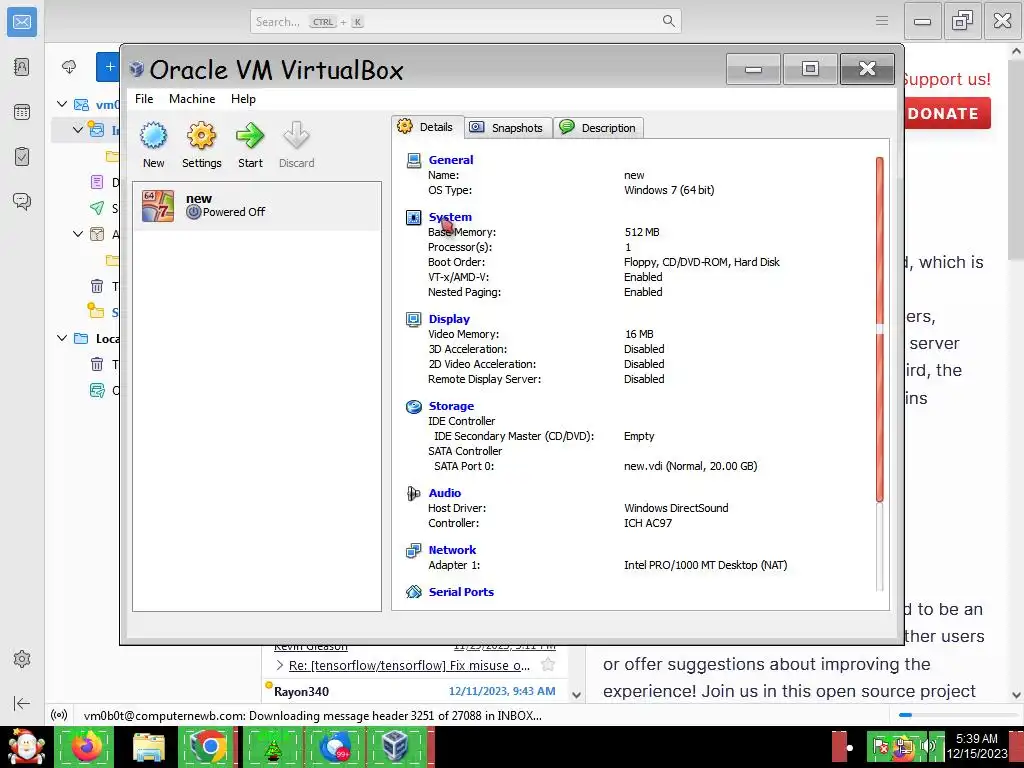Viewport: 1024px width, 768px height.
Task: Click the Thunderbird search field
Action: click(x=466, y=22)
